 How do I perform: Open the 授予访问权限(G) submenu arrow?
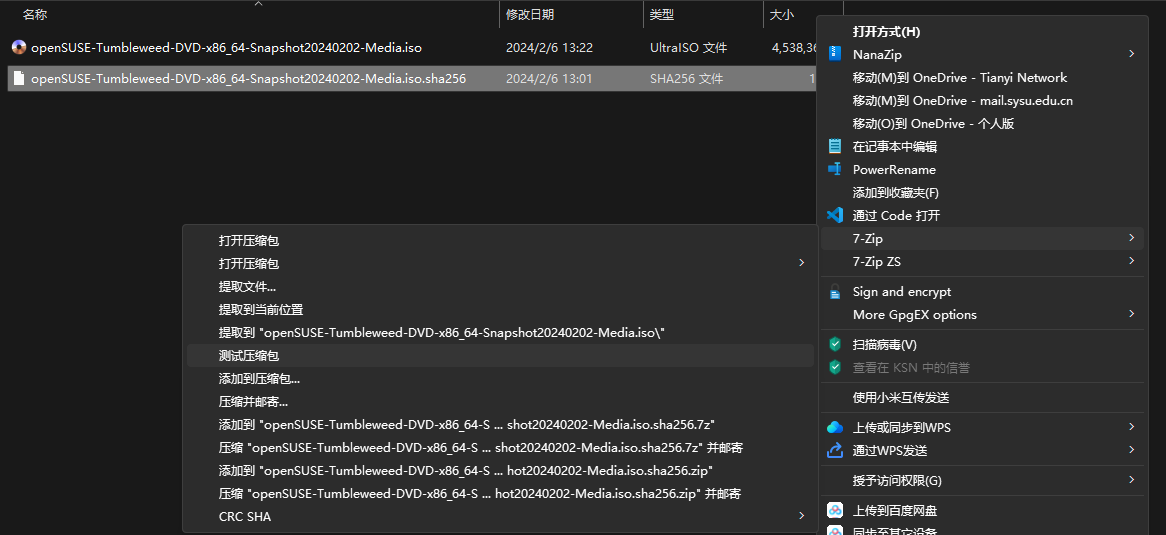(x=1131, y=480)
